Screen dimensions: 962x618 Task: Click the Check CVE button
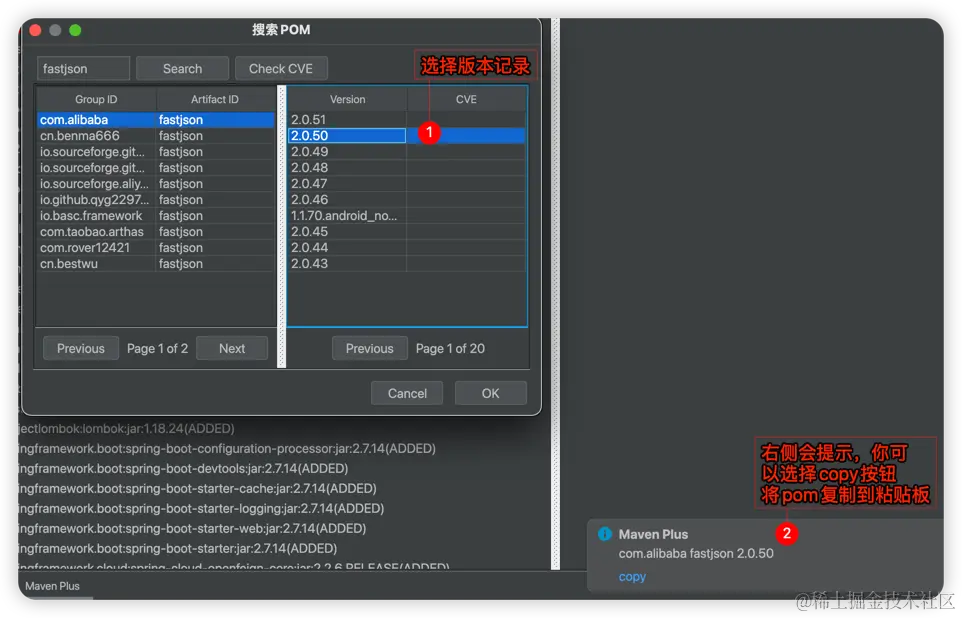pyautogui.click(x=281, y=69)
